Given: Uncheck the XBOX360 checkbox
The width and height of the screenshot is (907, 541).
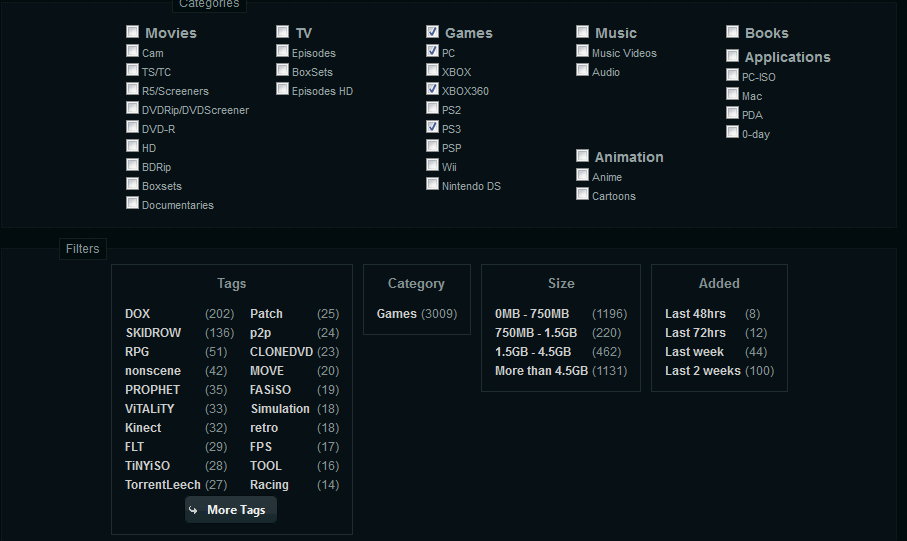Looking at the screenshot, I should [432, 90].
